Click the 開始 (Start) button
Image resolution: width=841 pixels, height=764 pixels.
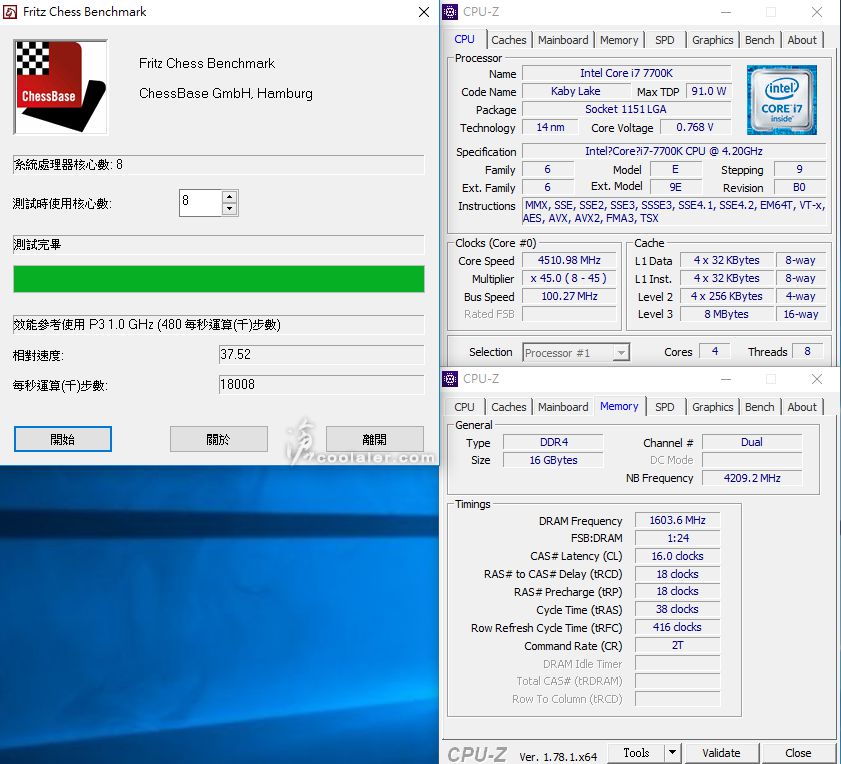click(63, 439)
